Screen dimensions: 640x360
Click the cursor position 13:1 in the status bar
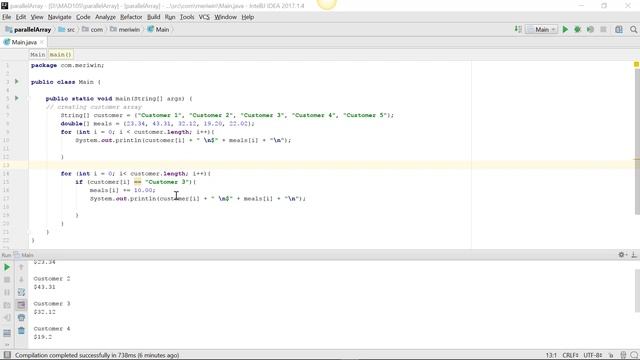[x=551, y=355]
